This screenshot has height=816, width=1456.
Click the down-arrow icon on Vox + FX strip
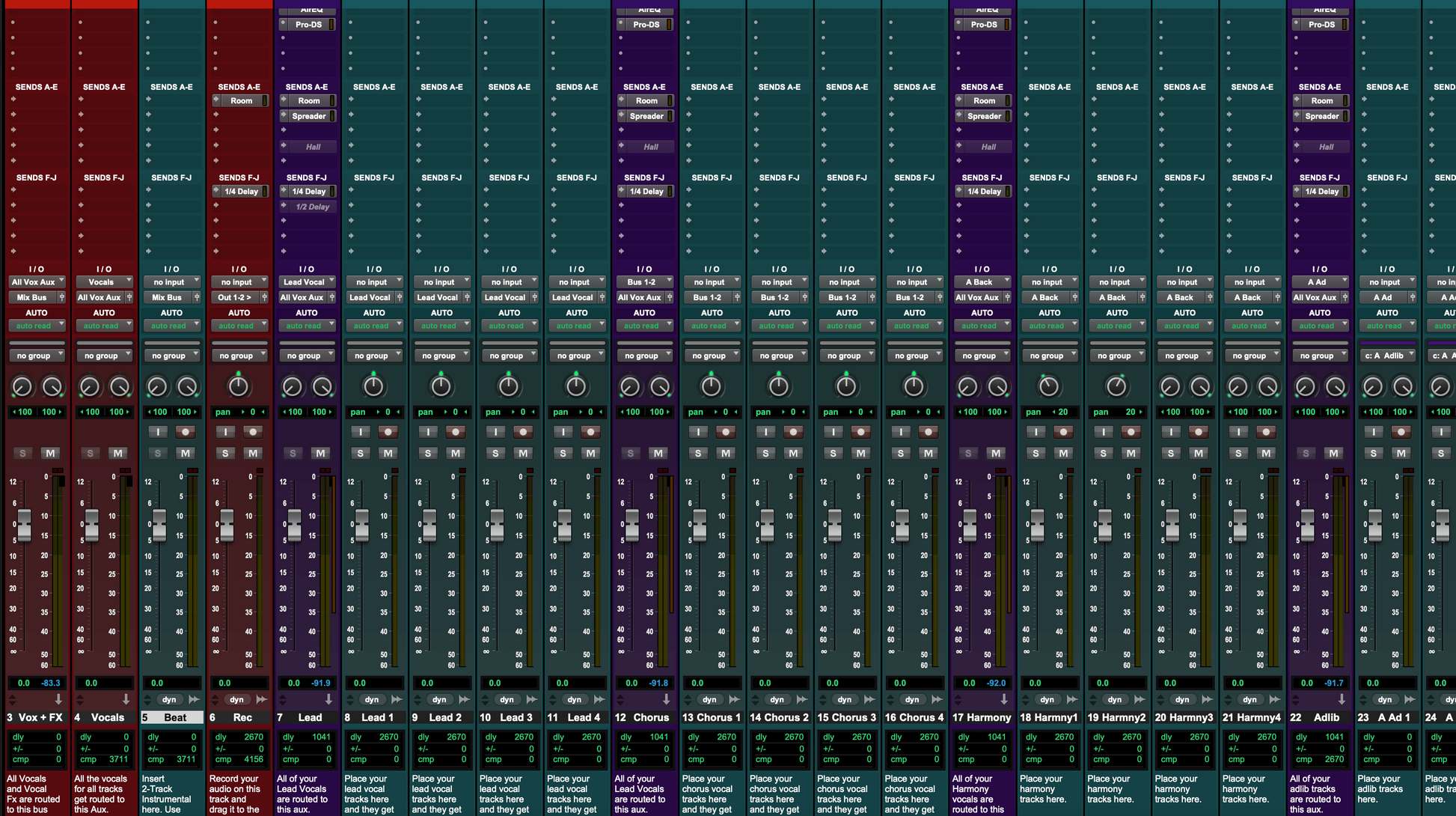pyautogui.click(x=58, y=699)
